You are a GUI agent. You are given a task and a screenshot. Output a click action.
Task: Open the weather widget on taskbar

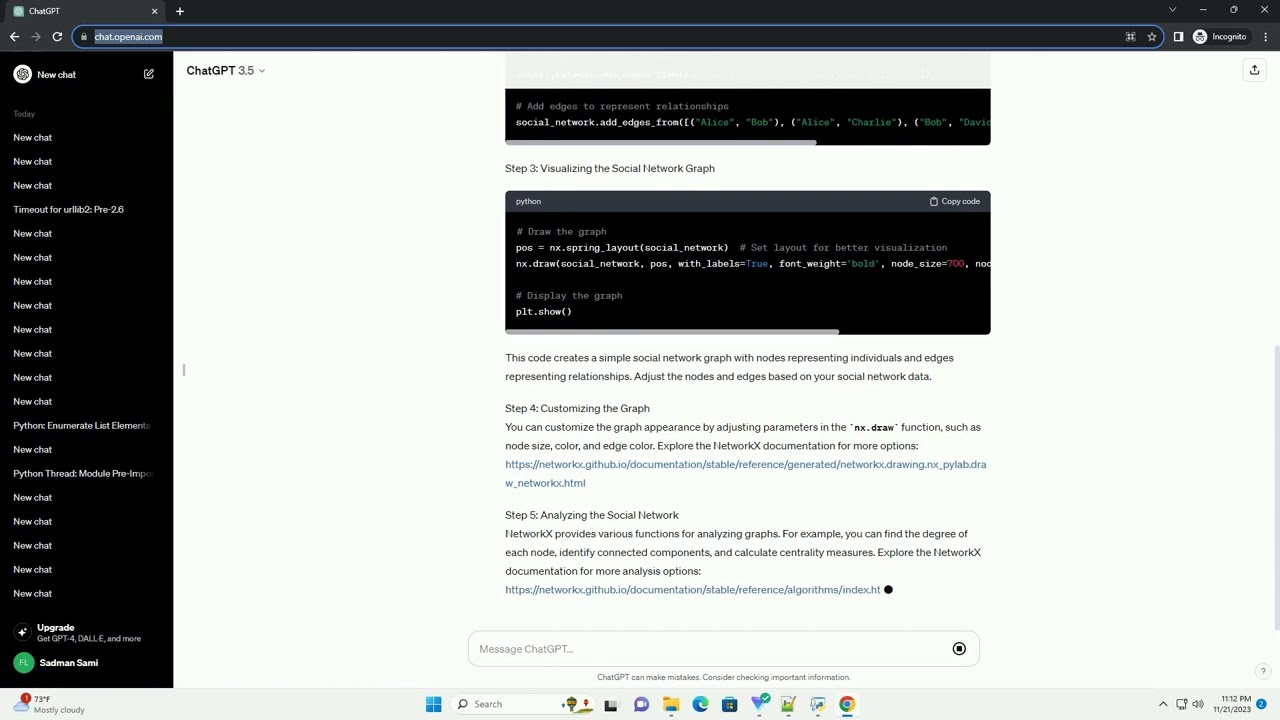48,704
